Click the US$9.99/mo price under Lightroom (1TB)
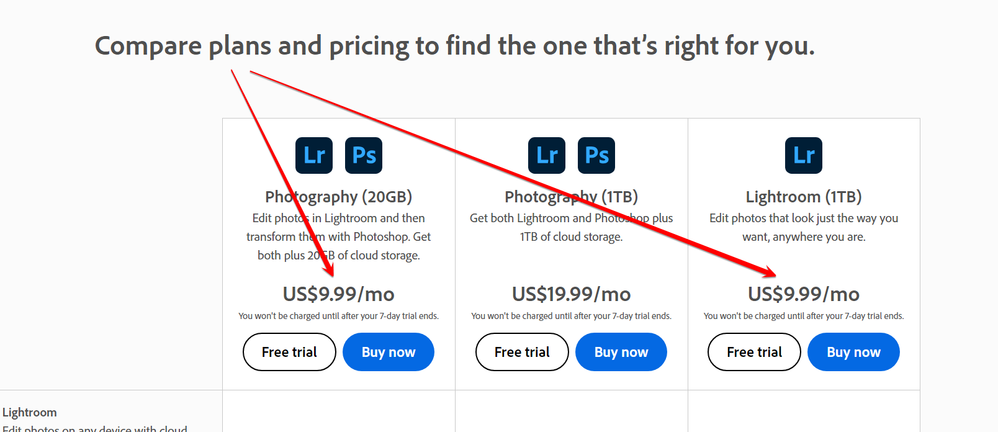Viewport: 998px width, 432px height. click(803, 294)
